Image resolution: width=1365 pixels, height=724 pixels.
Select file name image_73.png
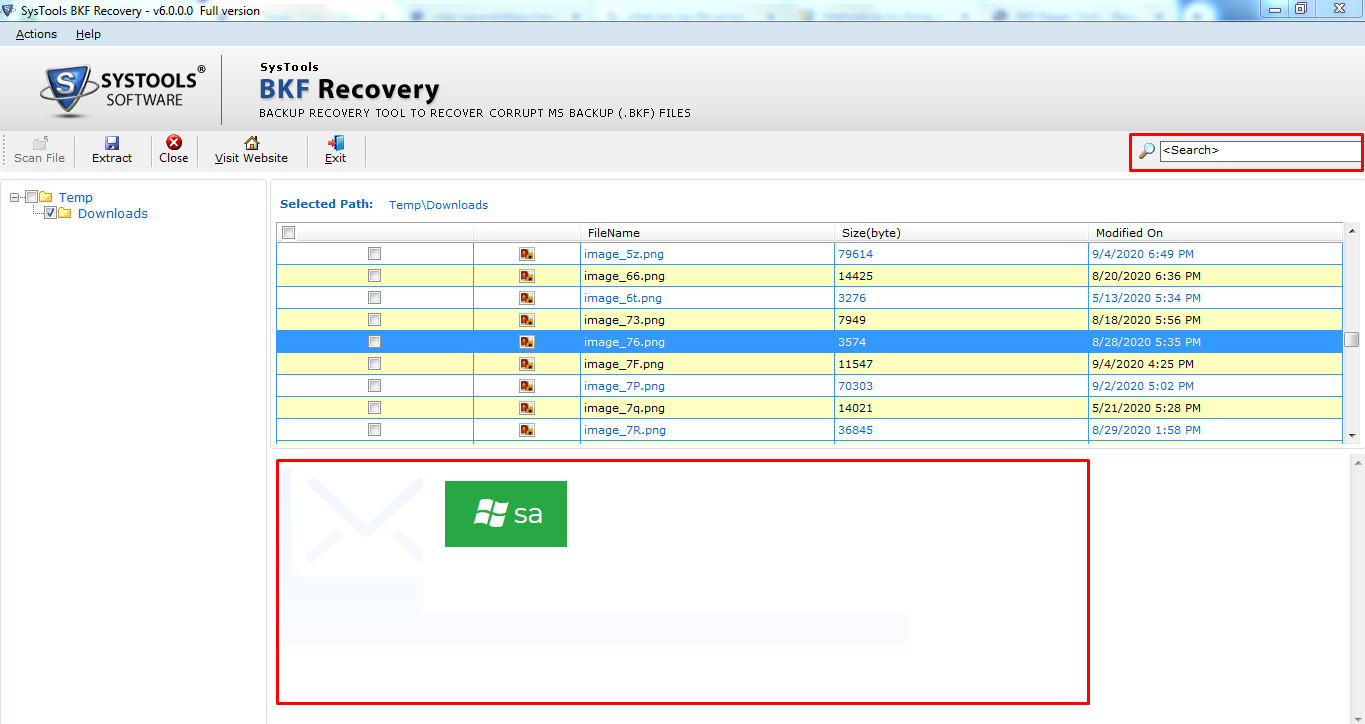click(x=624, y=320)
